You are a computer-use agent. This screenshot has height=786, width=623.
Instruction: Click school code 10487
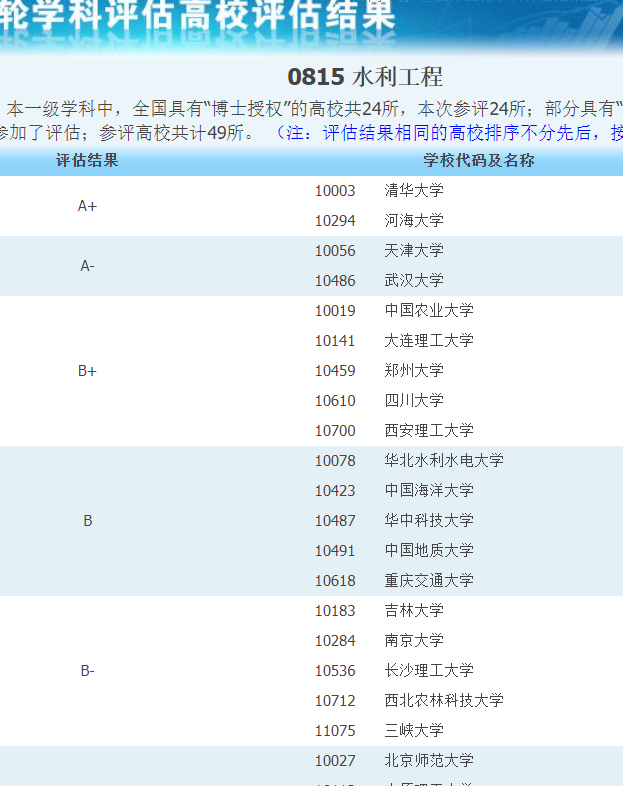click(x=335, y=521)
